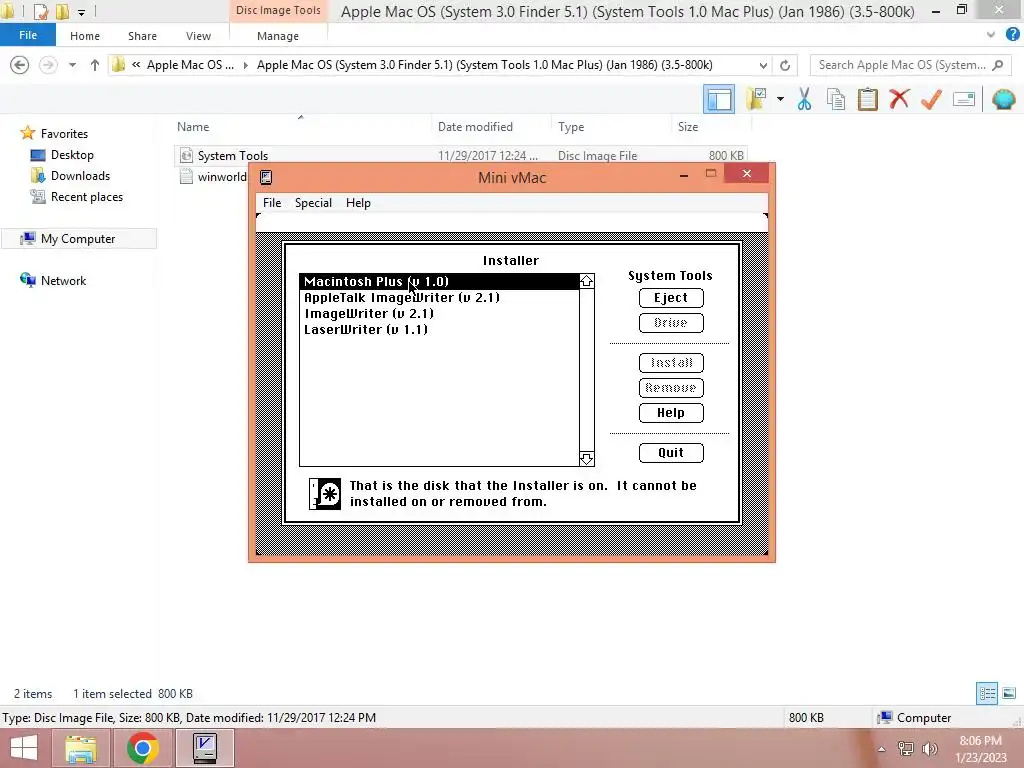Open Mini vMac Help menu

(358, 202)
